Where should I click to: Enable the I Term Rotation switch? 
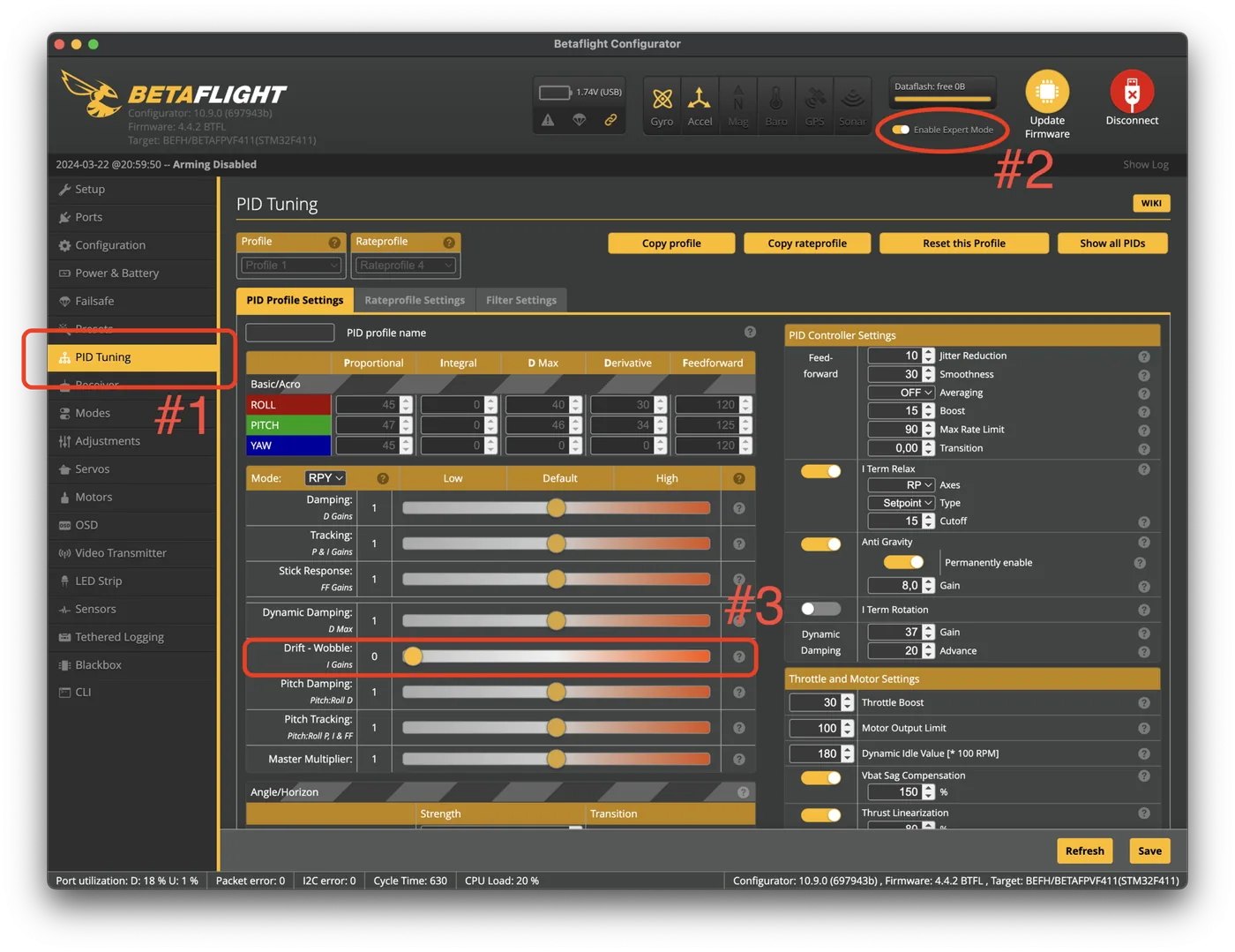[x=820, y=609]
